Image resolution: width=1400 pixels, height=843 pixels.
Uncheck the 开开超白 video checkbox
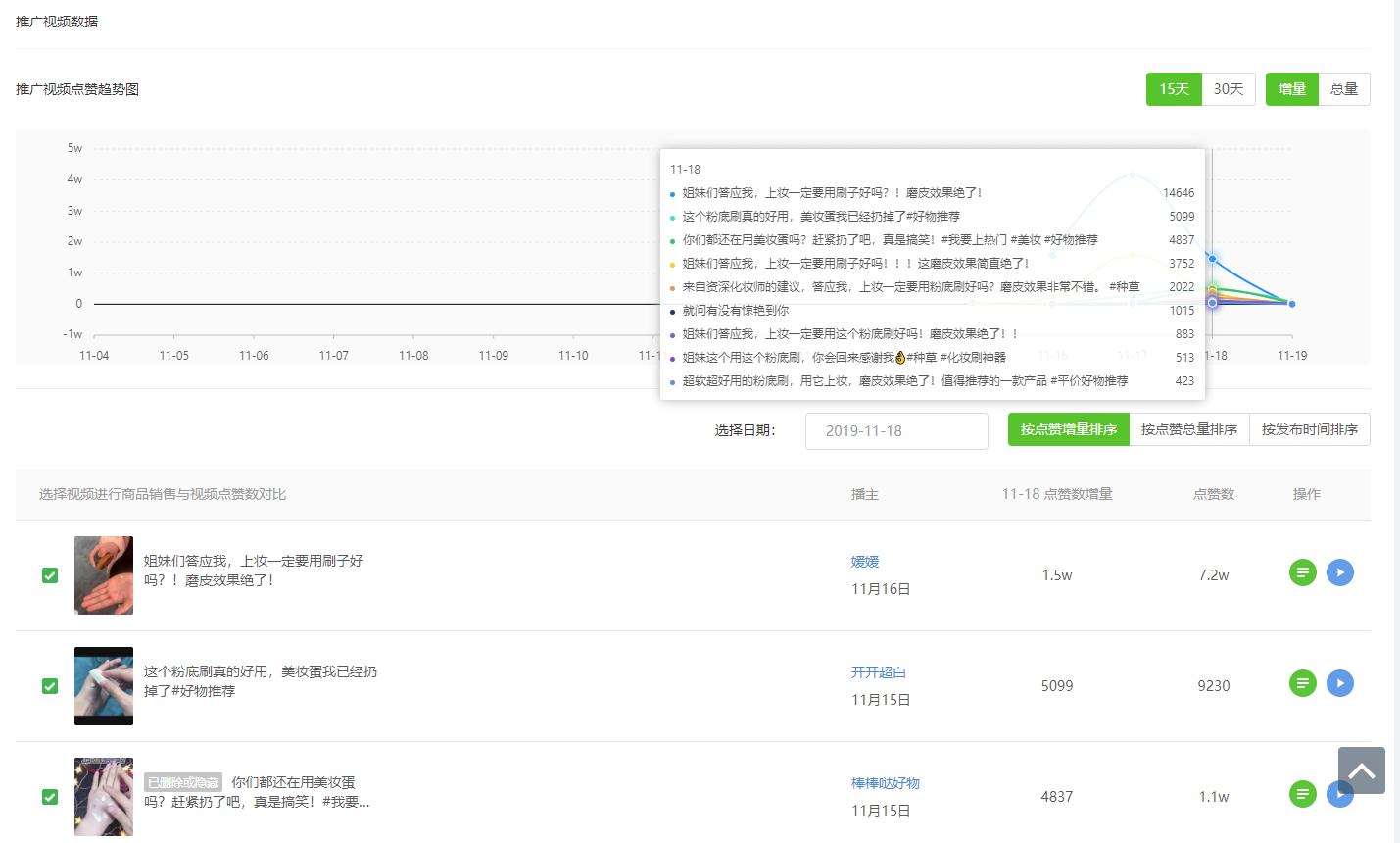pos(50,686)
